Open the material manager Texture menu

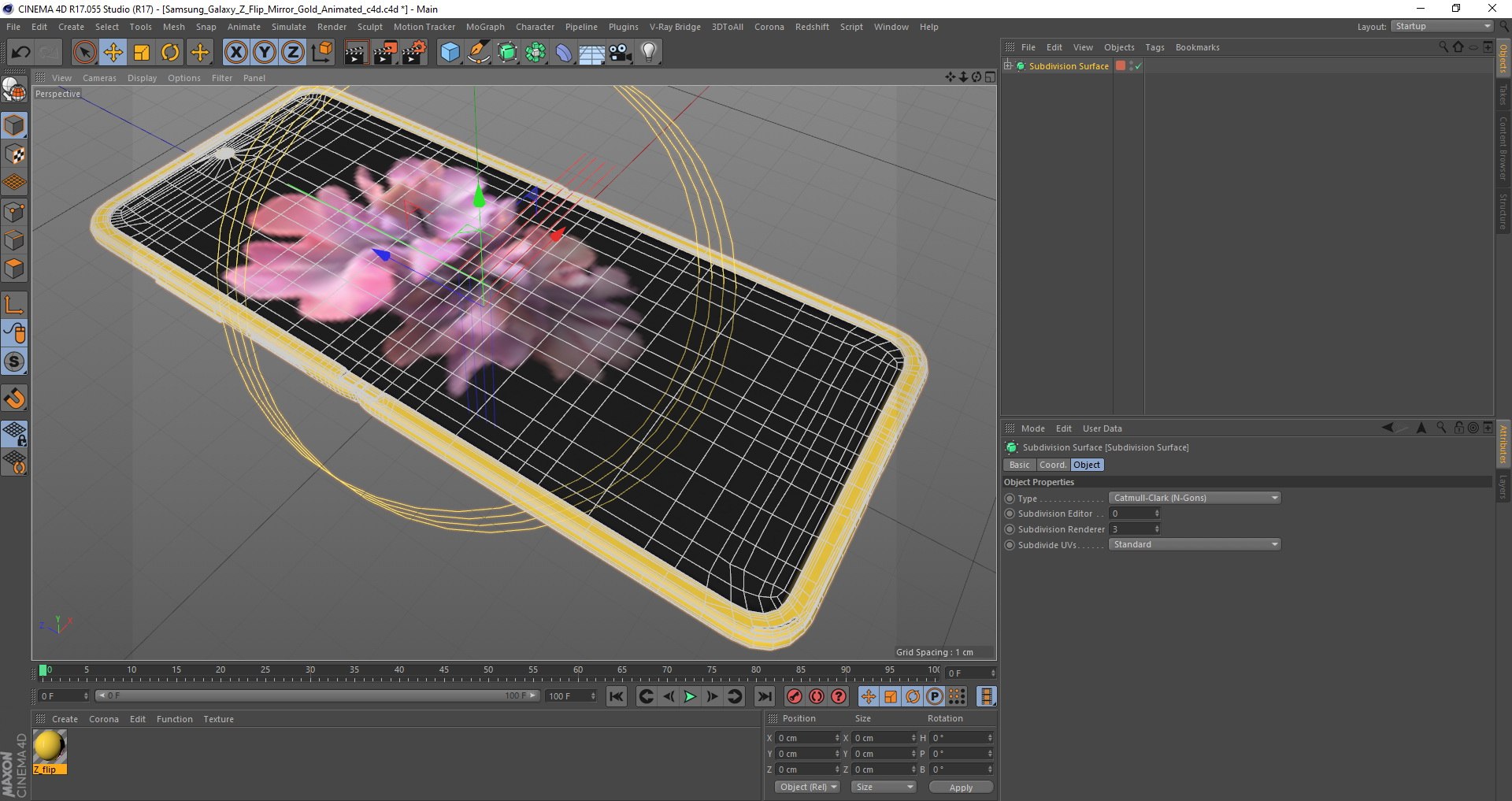coord(218,719)
